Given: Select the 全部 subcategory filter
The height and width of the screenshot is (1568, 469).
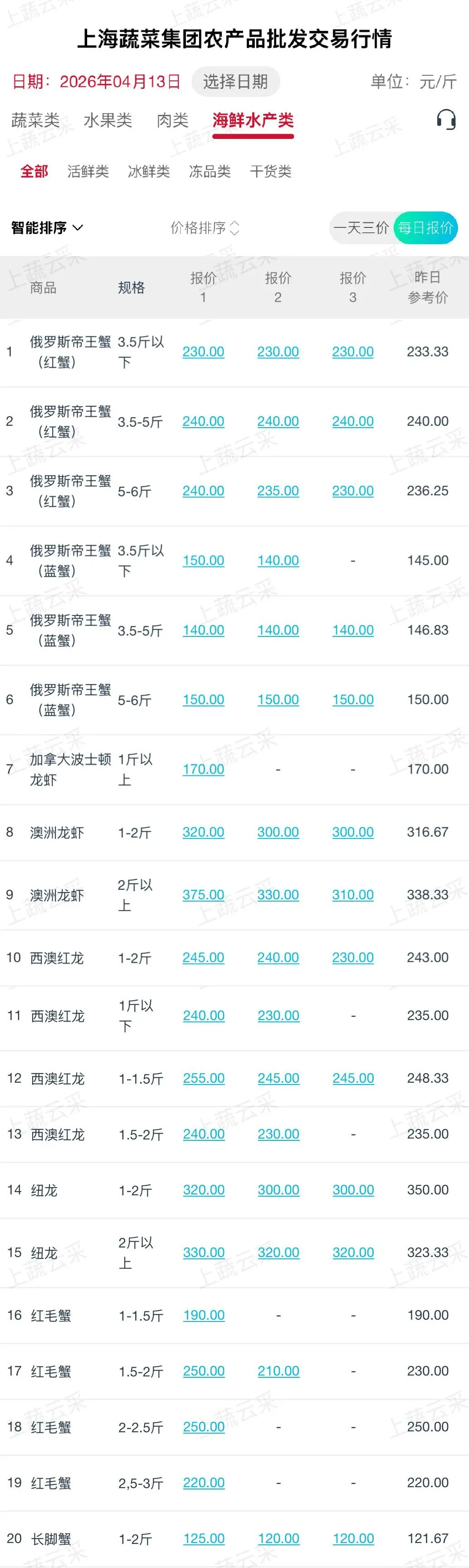Looking at the screenshot, I should [34, 172].
